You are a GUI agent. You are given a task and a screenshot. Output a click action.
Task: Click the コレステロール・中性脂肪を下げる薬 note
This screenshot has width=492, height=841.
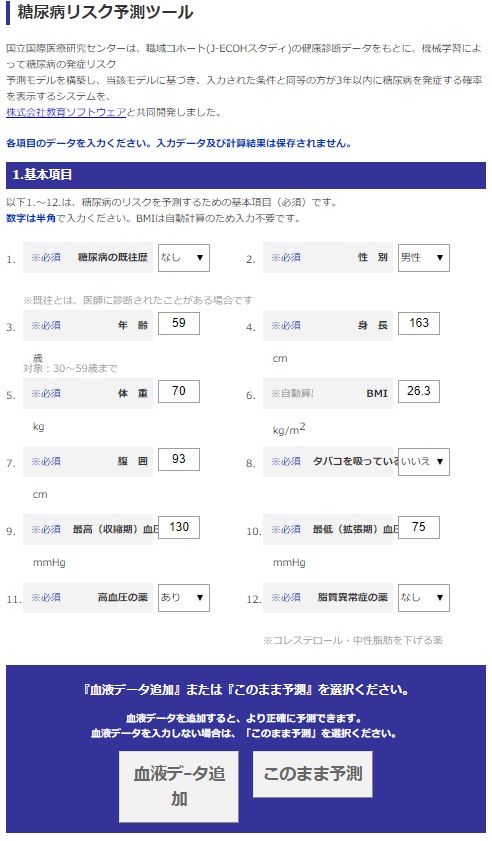(x=353, y=640)
